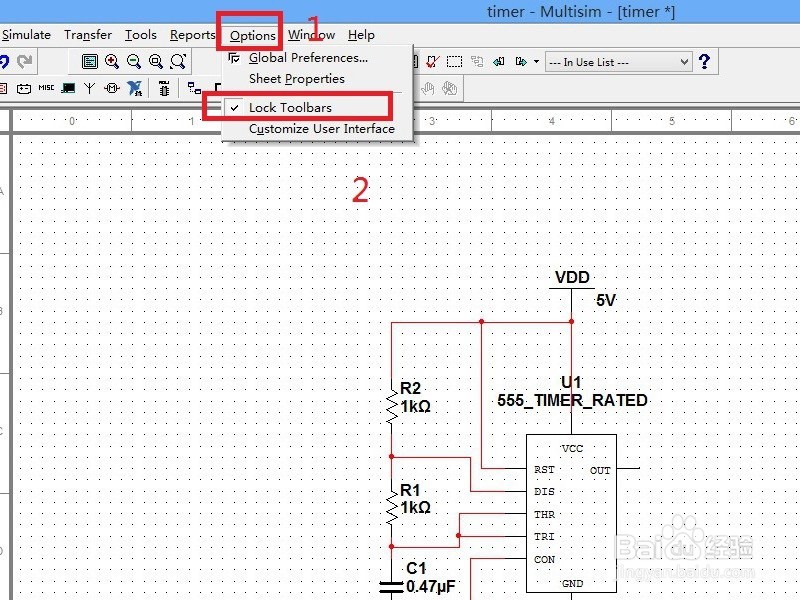This screenshot has width=800, height=600.
Task: Open the Reports menu
Action: click(x=193, y=35)
